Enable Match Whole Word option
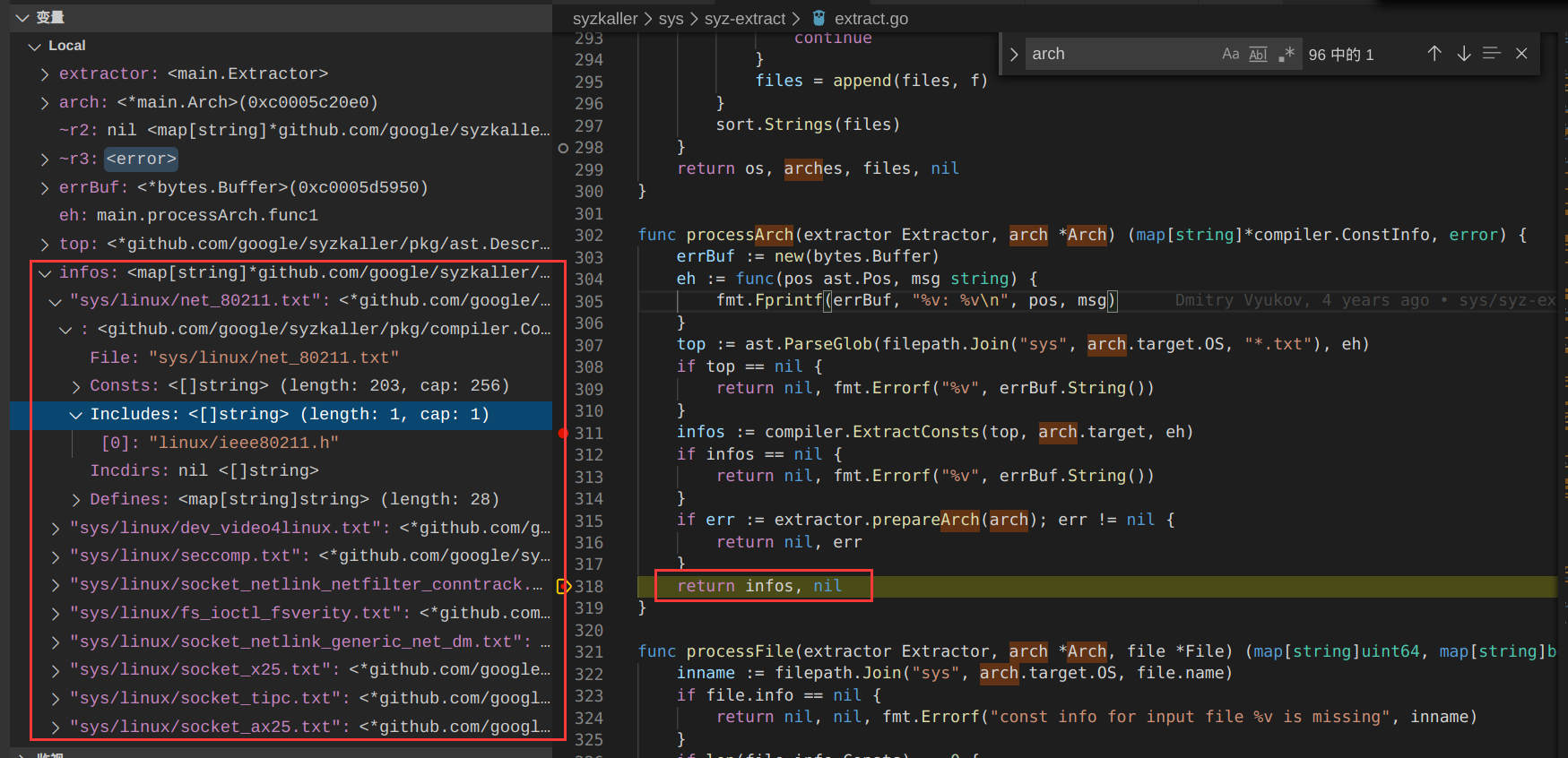 pyautogui.click(x=1258, y=54)
